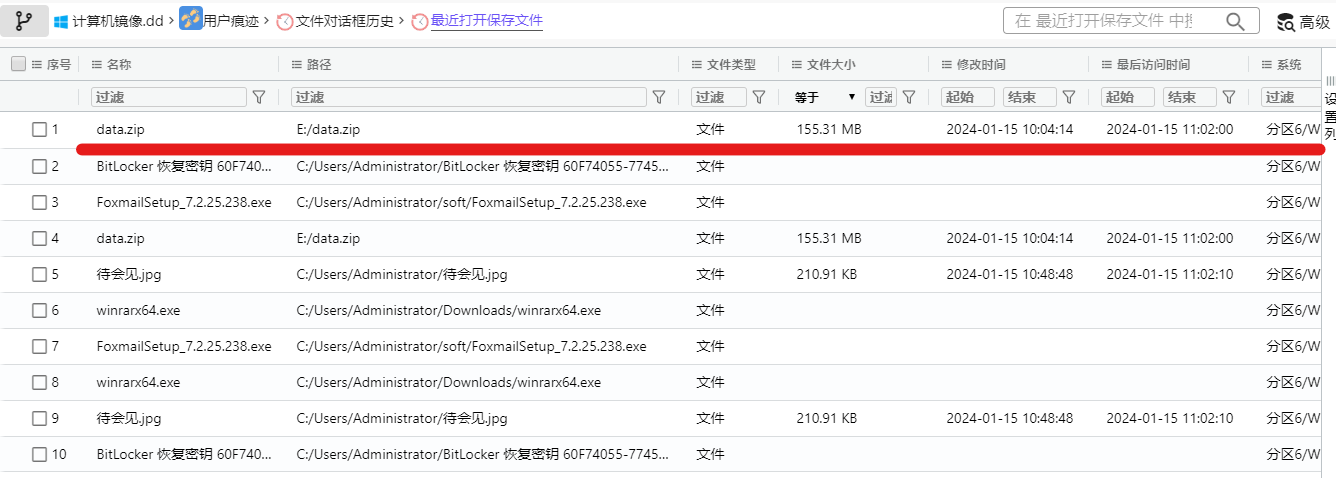Check the box for row 3

39,202
